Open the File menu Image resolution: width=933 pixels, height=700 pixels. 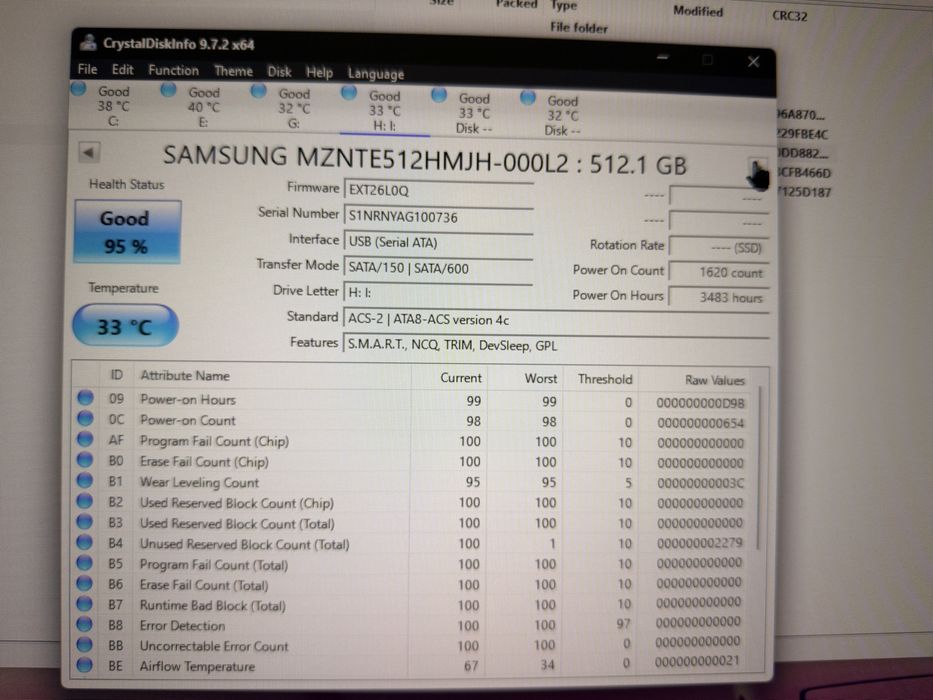point(87,69)
